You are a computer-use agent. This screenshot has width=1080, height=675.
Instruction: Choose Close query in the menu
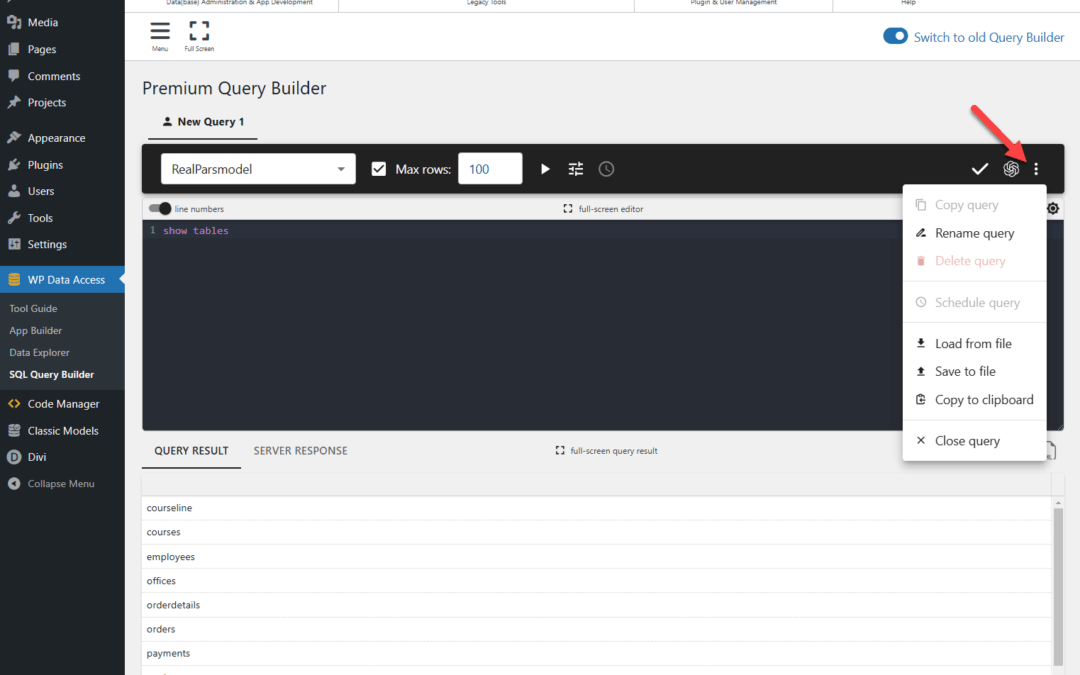975,441
